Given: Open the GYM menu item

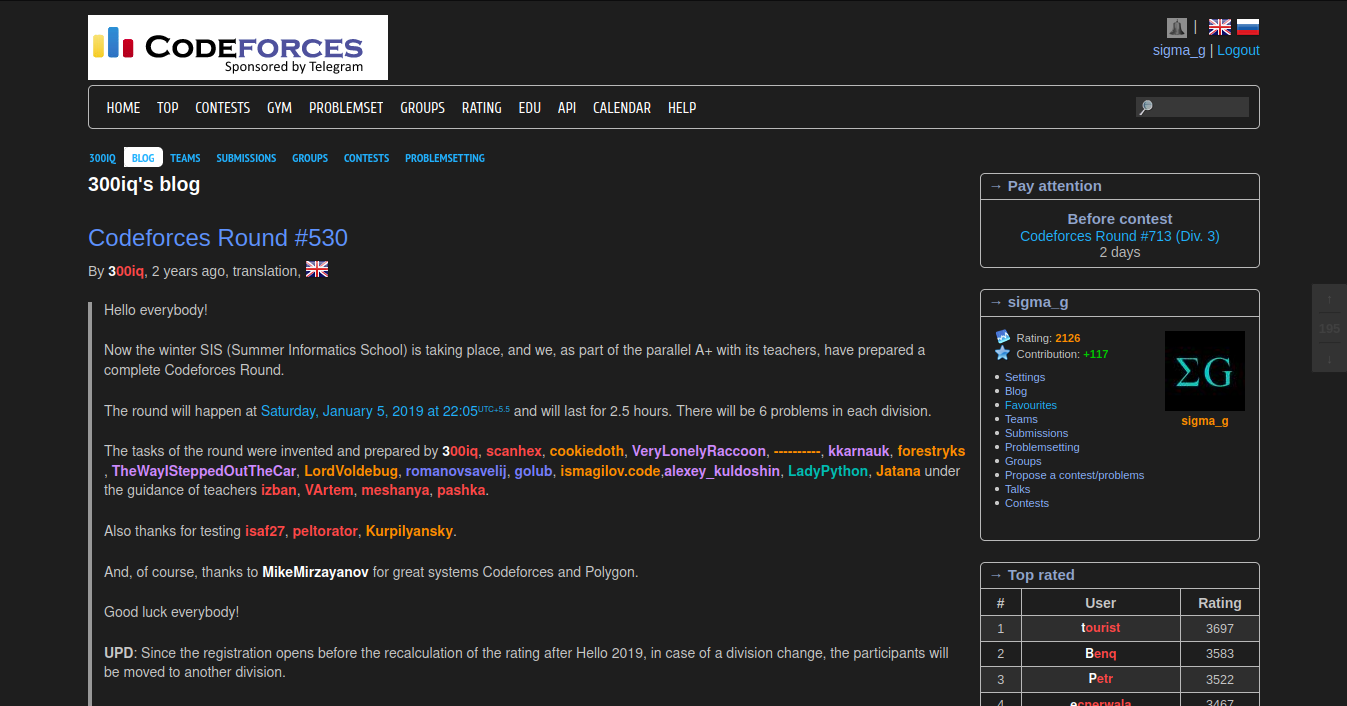Looking at the screenshot, I should [279, 107].
